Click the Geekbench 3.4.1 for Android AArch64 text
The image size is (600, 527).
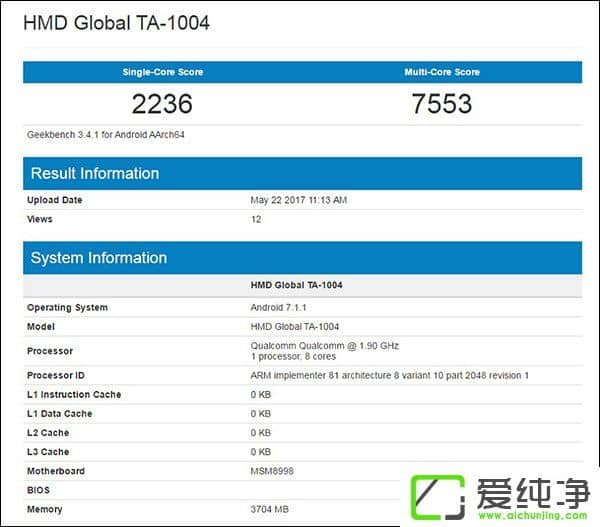pyautogui.click(x=106, y=135)
